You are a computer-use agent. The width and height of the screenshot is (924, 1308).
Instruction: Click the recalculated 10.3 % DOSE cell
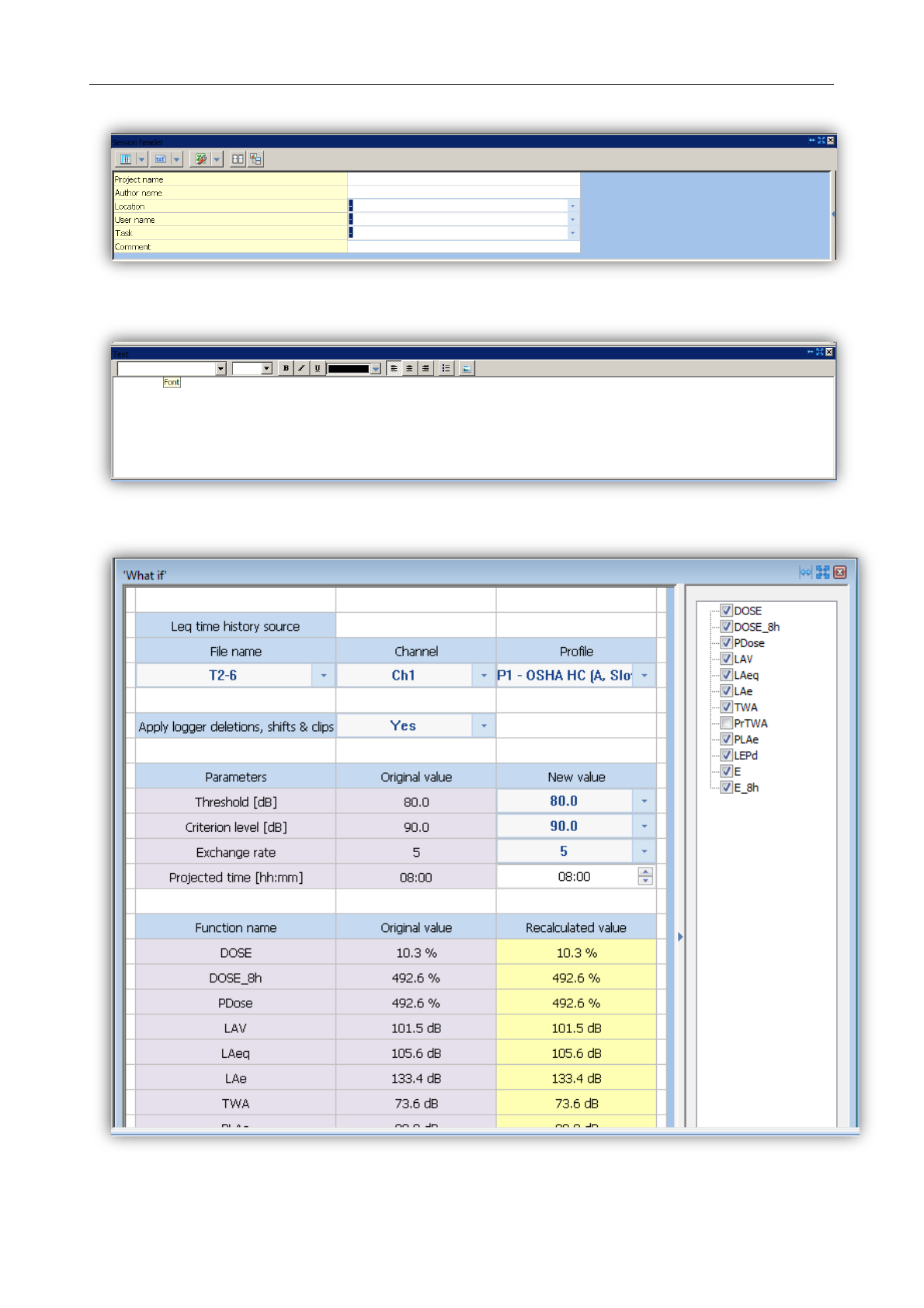pyautogui.click(x=576, y=952)
